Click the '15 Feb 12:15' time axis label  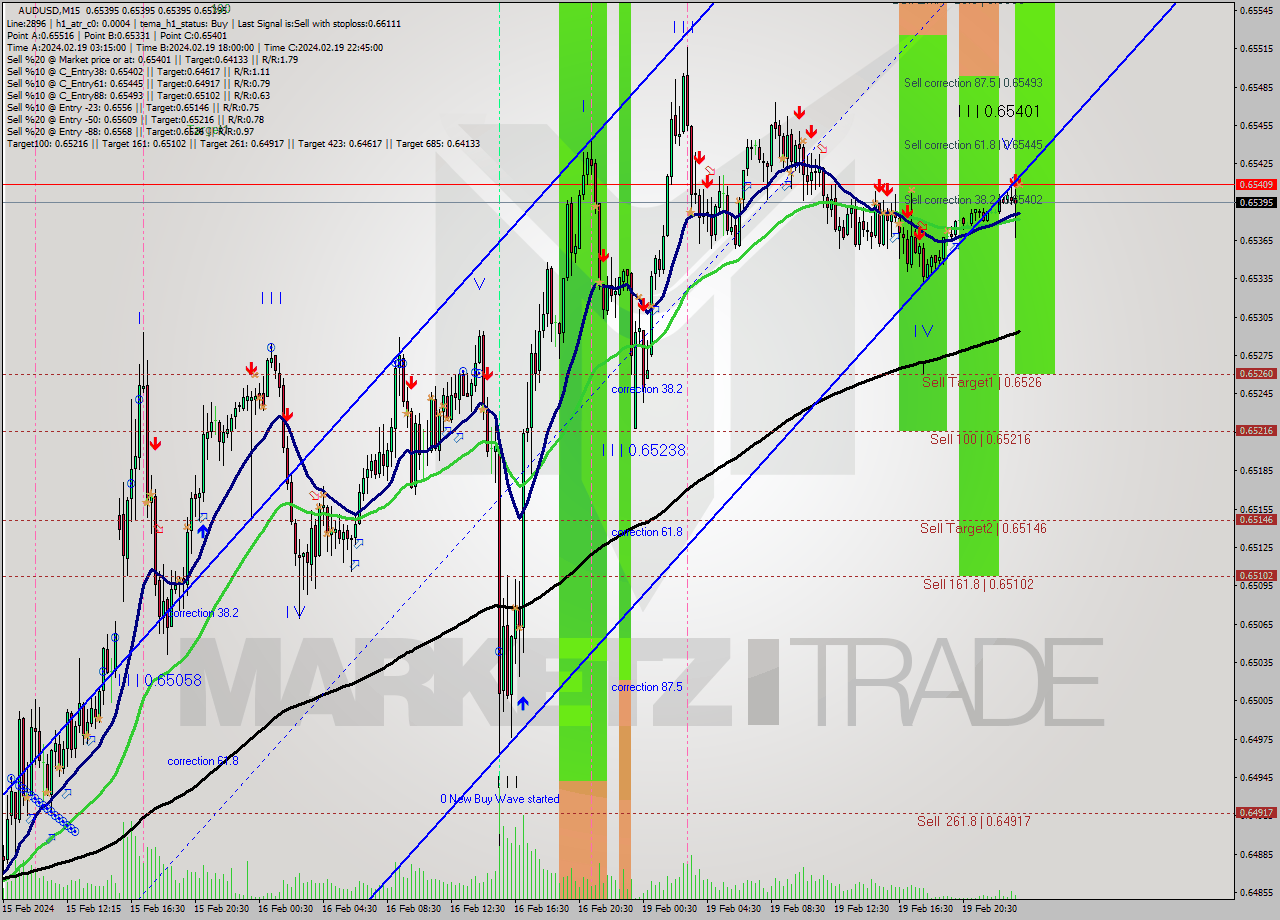tap(93, 909)
